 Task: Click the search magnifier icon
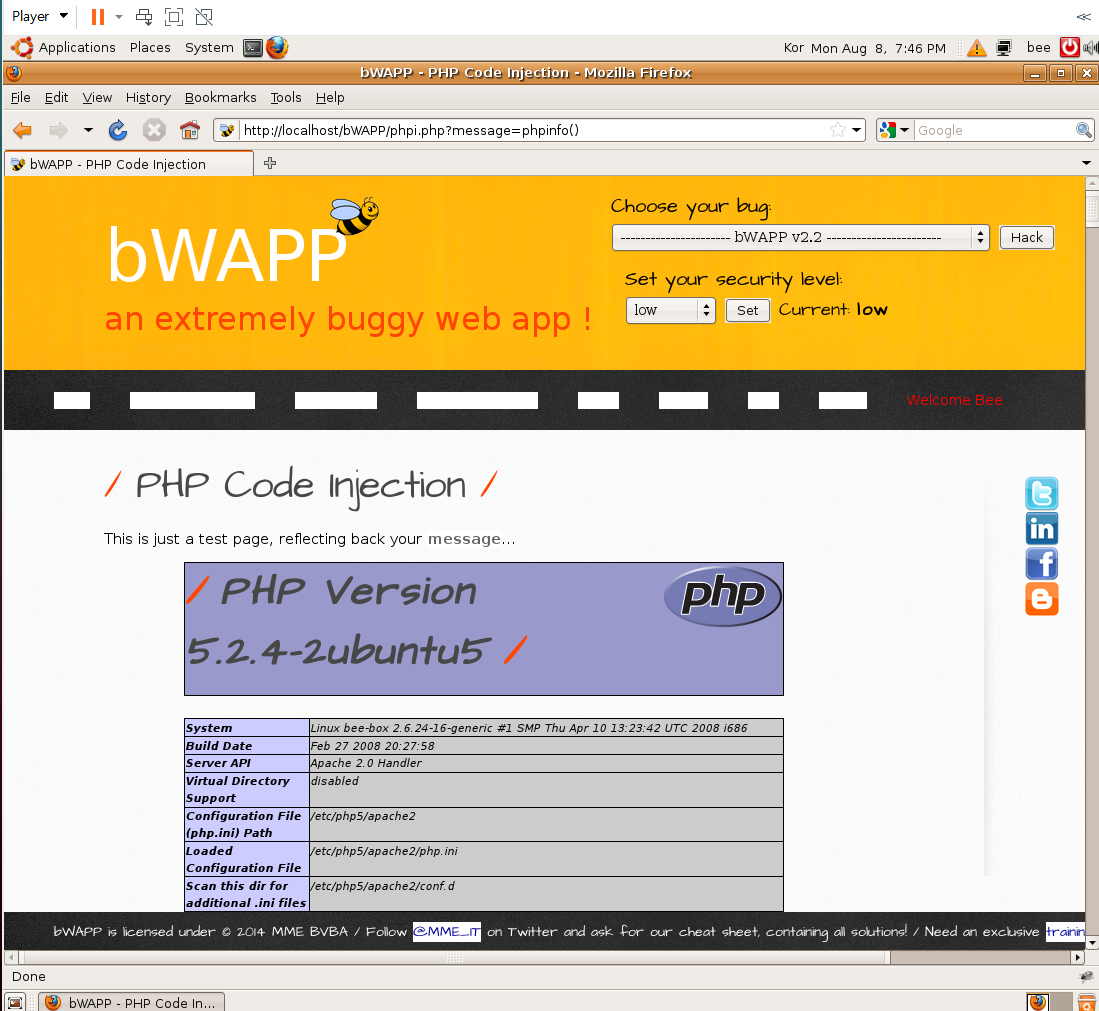point(1084,130)
